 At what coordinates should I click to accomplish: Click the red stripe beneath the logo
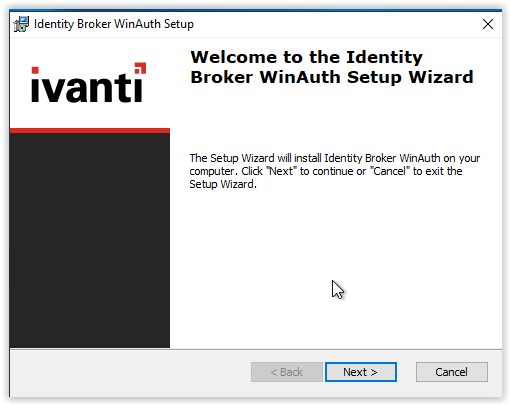[90, 130]
